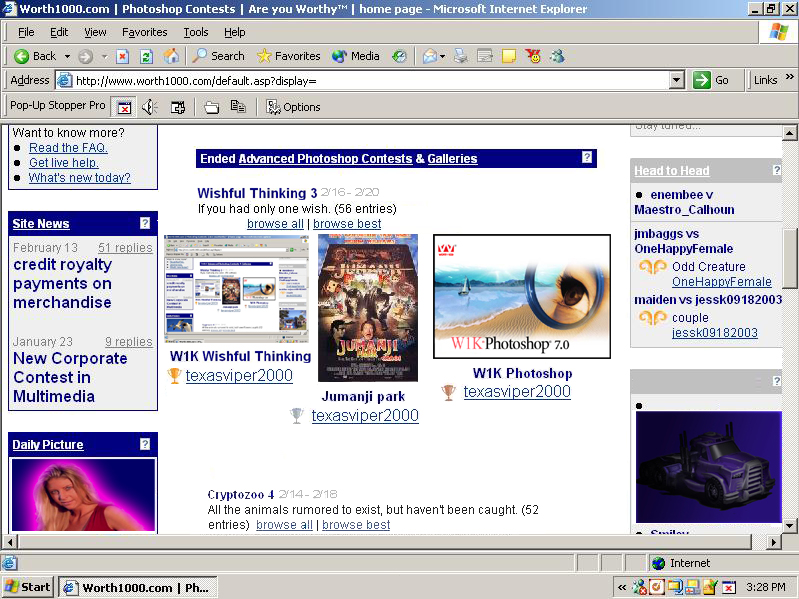Open the W1K Wishful Thinking thumbnail
Image resolution: width=799 pixels, height=599 pixels.
(x=236, y=289)
